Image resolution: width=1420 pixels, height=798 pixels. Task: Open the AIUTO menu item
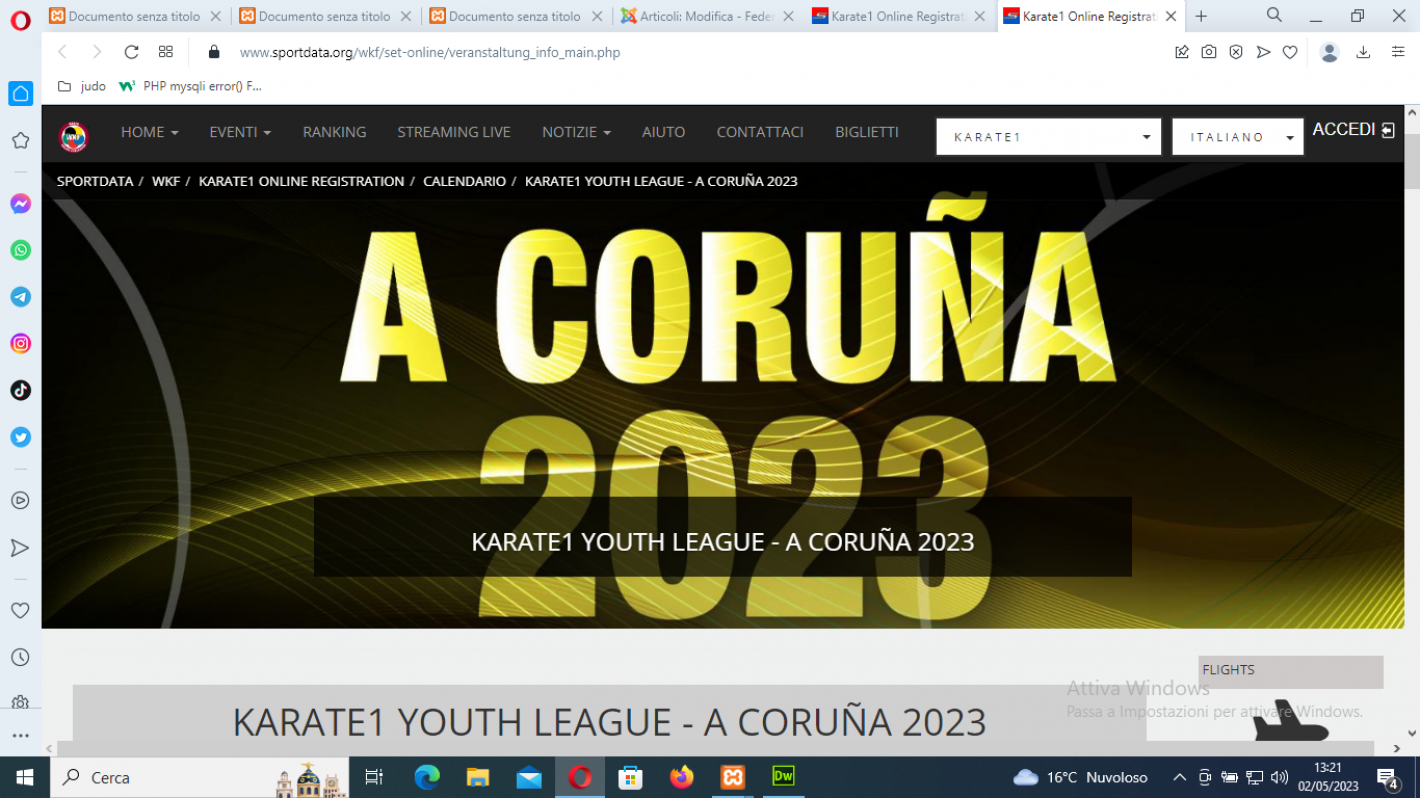tap(664, 132)
